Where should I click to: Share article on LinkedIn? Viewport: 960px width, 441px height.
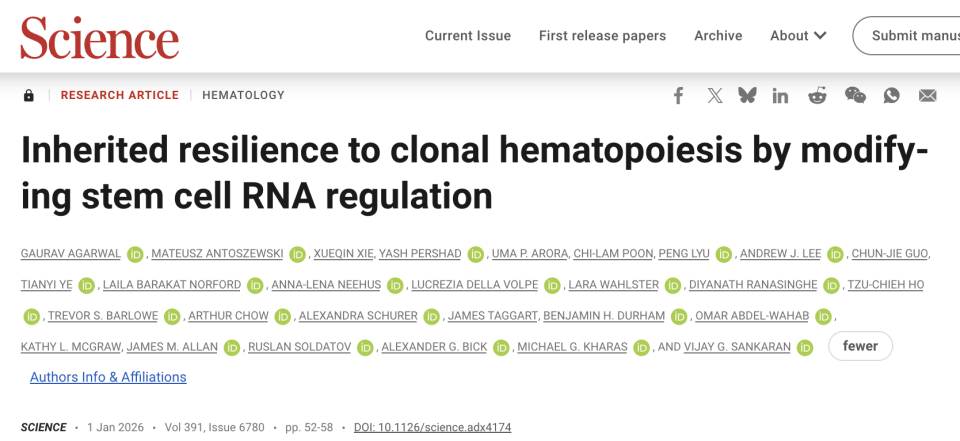click(x=781, y=95)
